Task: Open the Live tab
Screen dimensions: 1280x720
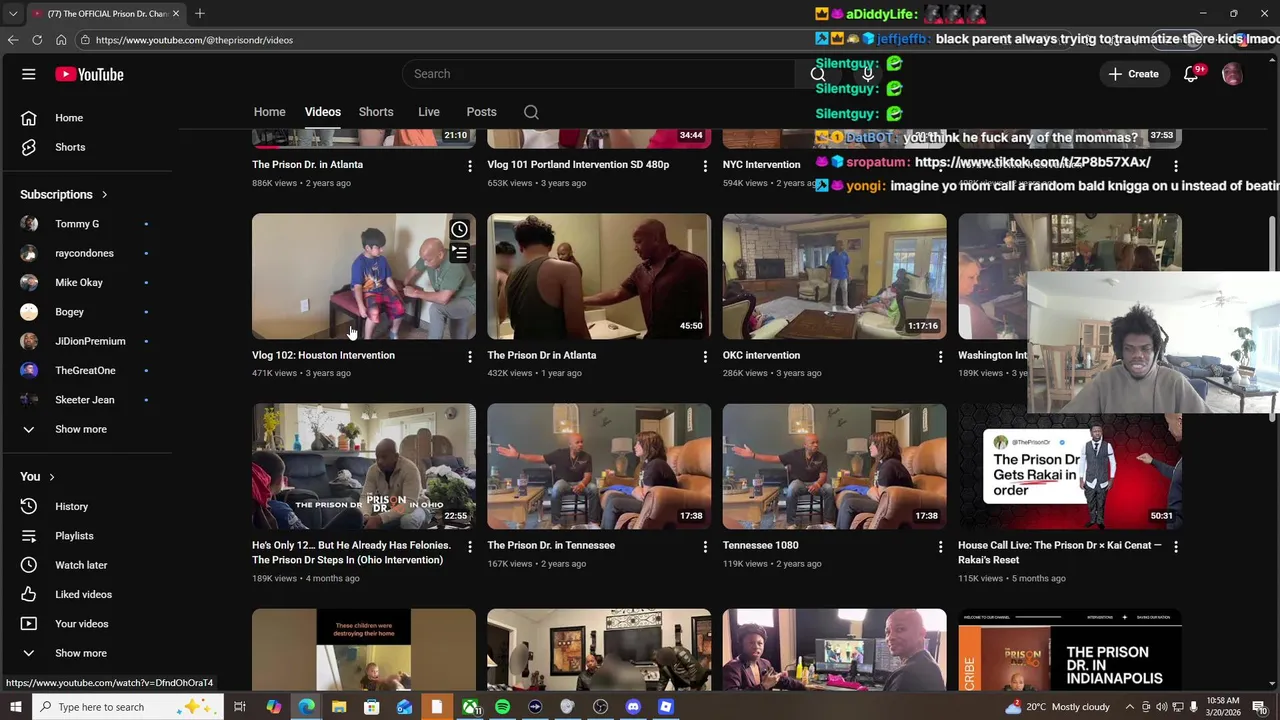Action: click(x=429, y=112)
